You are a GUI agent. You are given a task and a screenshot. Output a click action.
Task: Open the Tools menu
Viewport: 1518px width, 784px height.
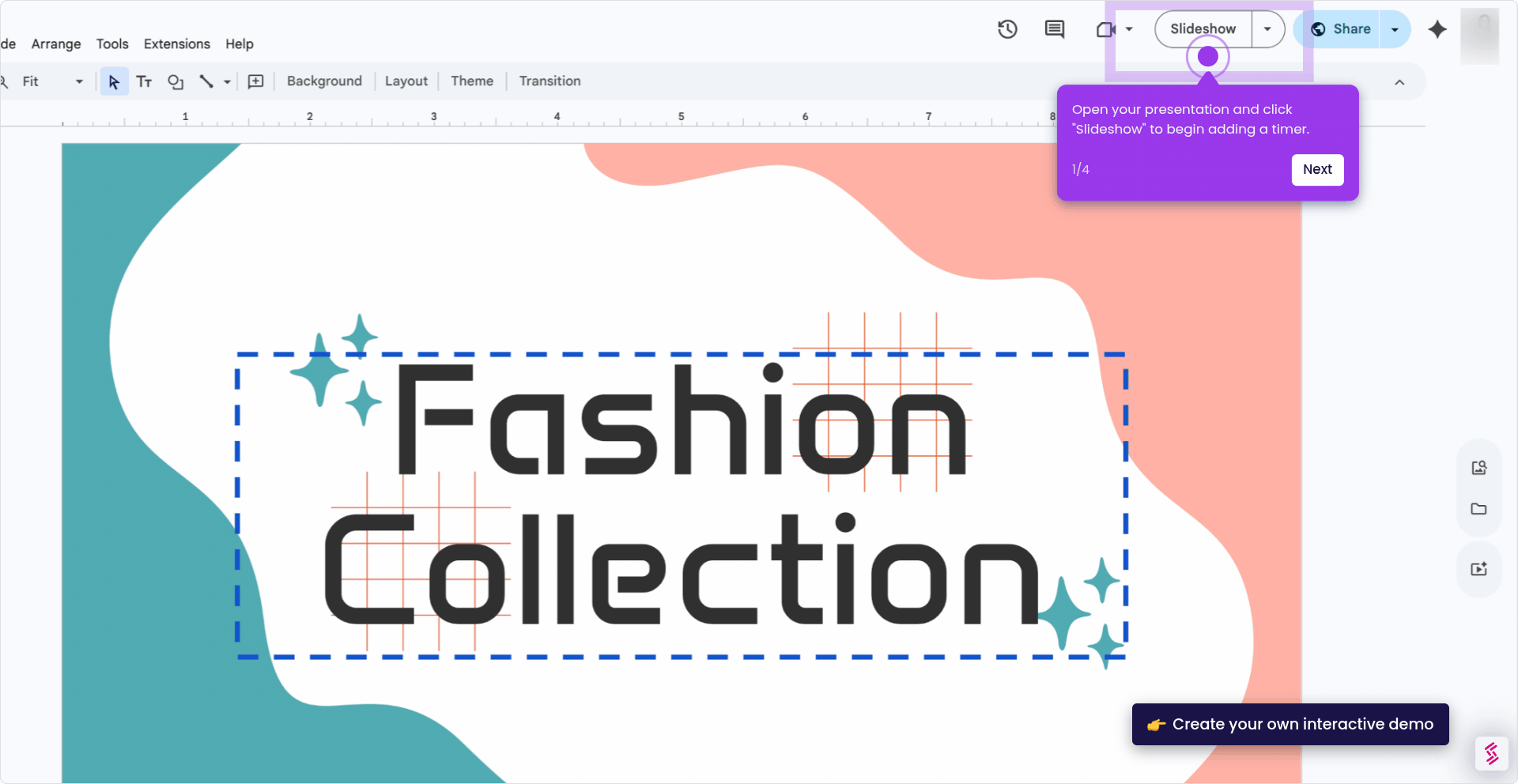click(x=112, y=44)
